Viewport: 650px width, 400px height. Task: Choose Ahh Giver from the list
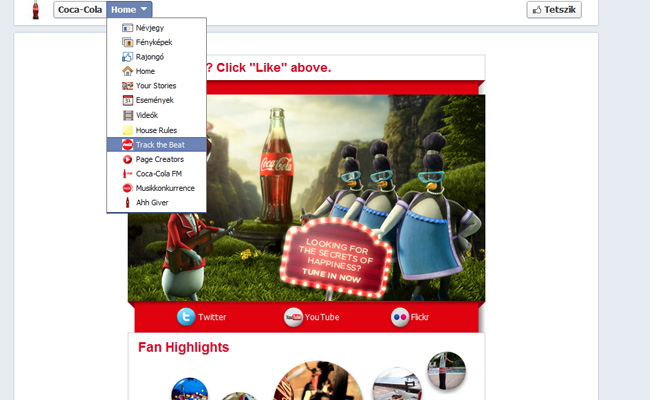point(157,203)
